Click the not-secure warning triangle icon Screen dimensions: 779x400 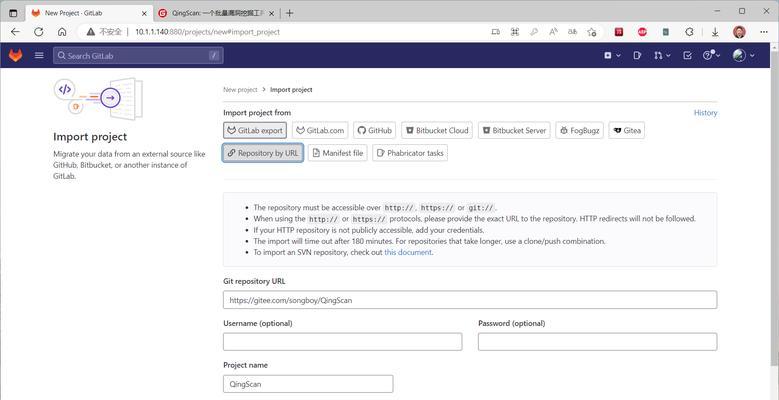pos(90,32)
